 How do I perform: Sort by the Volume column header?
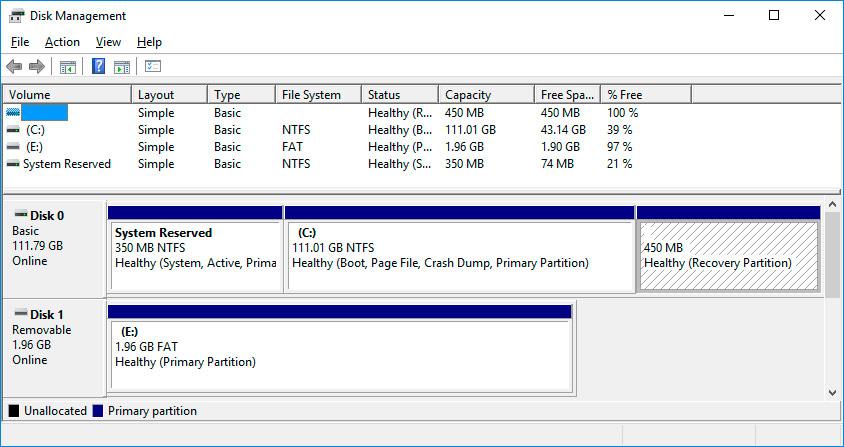67,95
